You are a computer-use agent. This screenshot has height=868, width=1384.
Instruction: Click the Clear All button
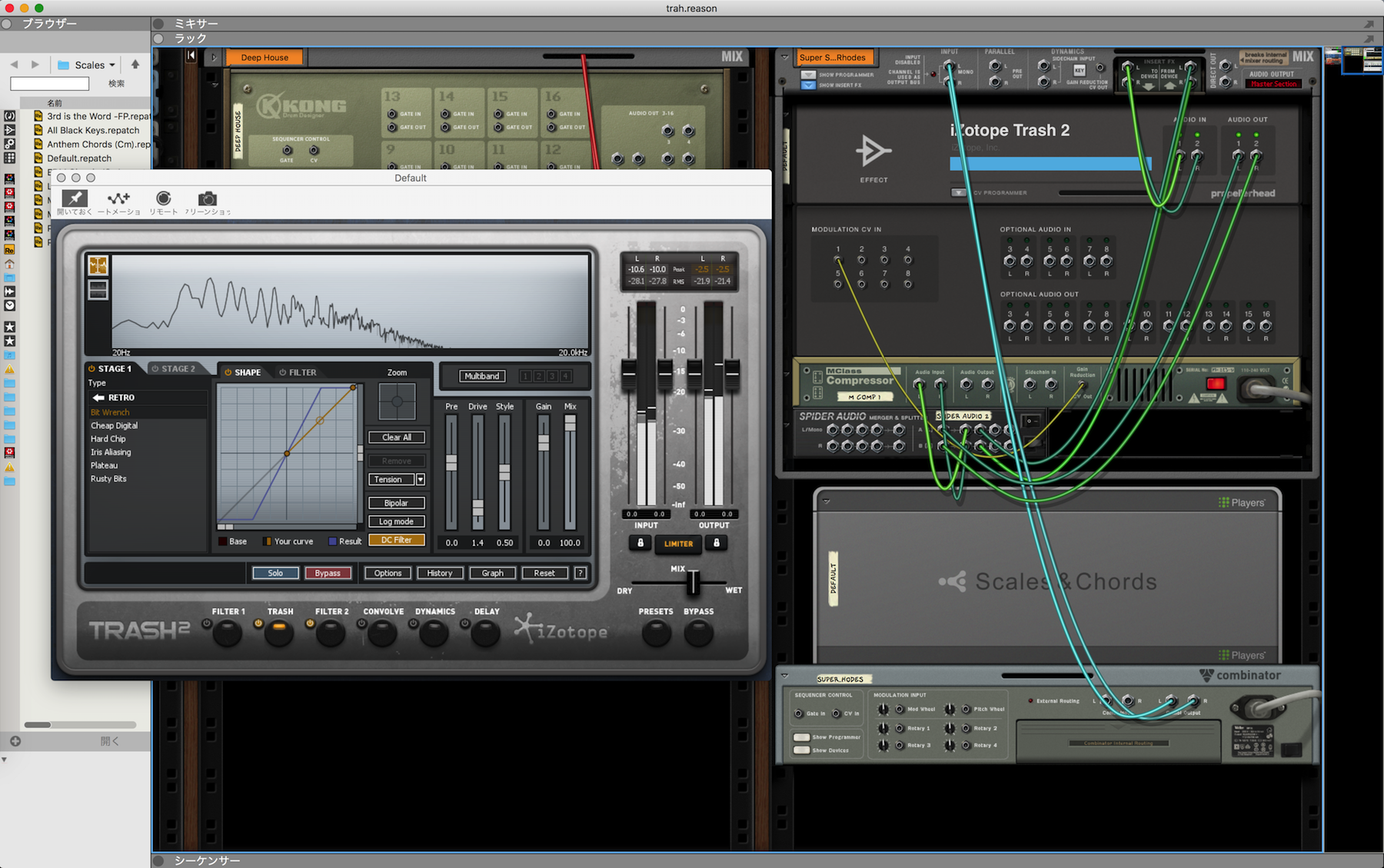[397, 437]
